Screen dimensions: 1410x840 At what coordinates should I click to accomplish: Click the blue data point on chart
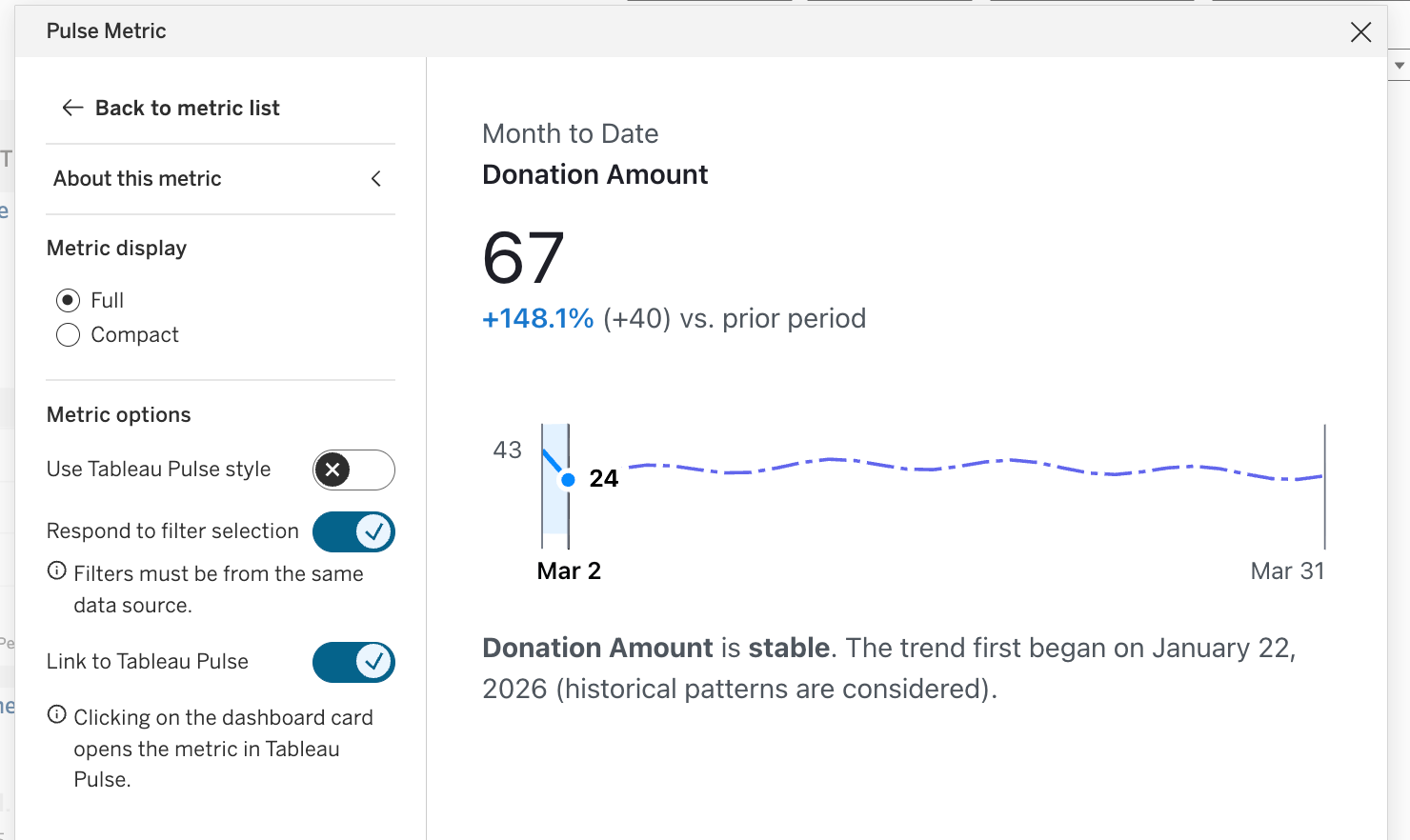568,480
